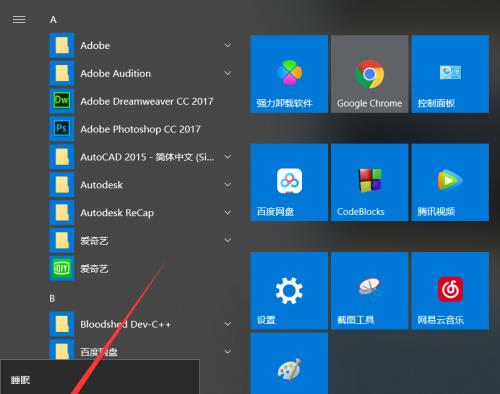Open the 控制面板 tile
Screen dimensions: 500x394
(450, 74)
